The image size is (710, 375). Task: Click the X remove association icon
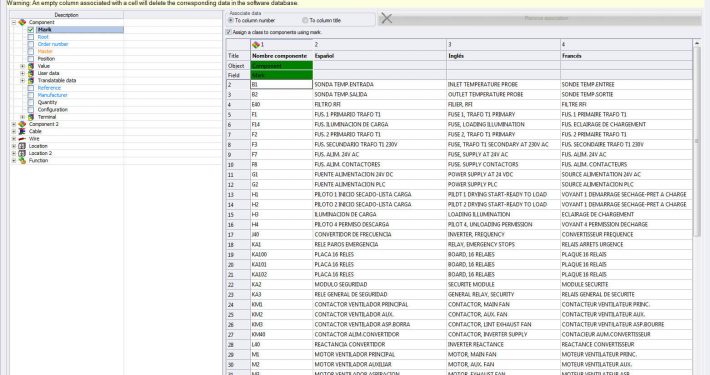[386, 18]
